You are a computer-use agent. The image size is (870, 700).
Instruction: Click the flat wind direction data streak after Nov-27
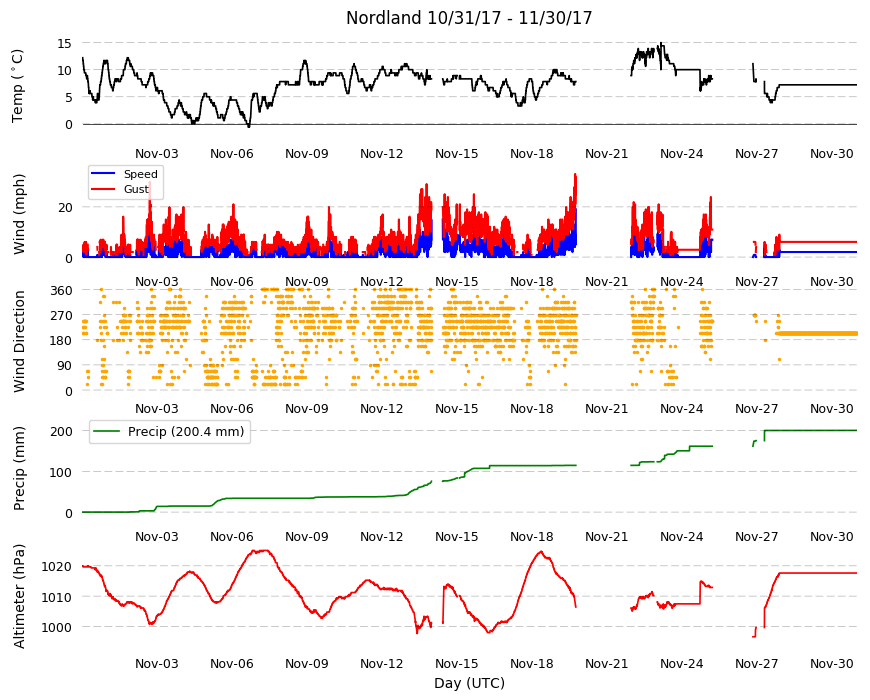coord(817,333)
